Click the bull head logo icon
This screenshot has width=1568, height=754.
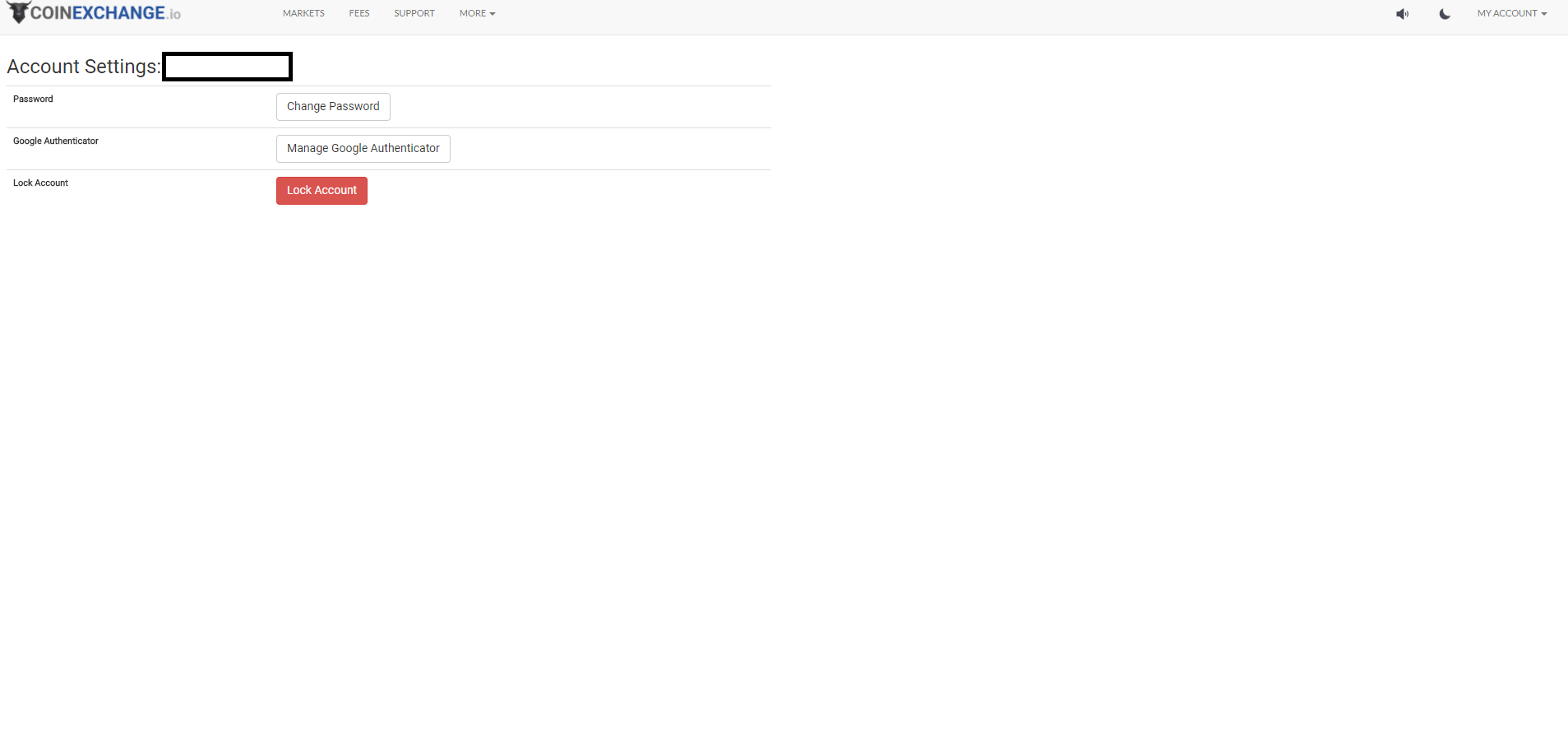point(18,12)
